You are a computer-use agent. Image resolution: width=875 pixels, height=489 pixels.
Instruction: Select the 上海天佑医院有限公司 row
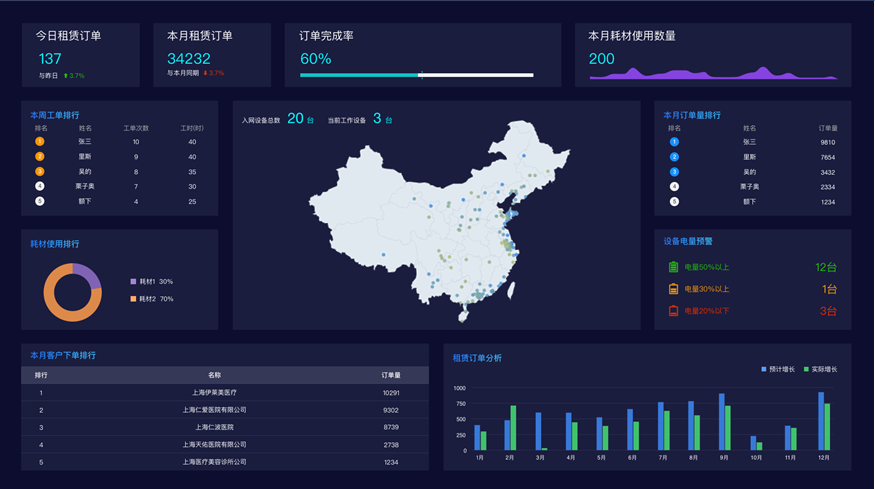(x=215, y=445)
